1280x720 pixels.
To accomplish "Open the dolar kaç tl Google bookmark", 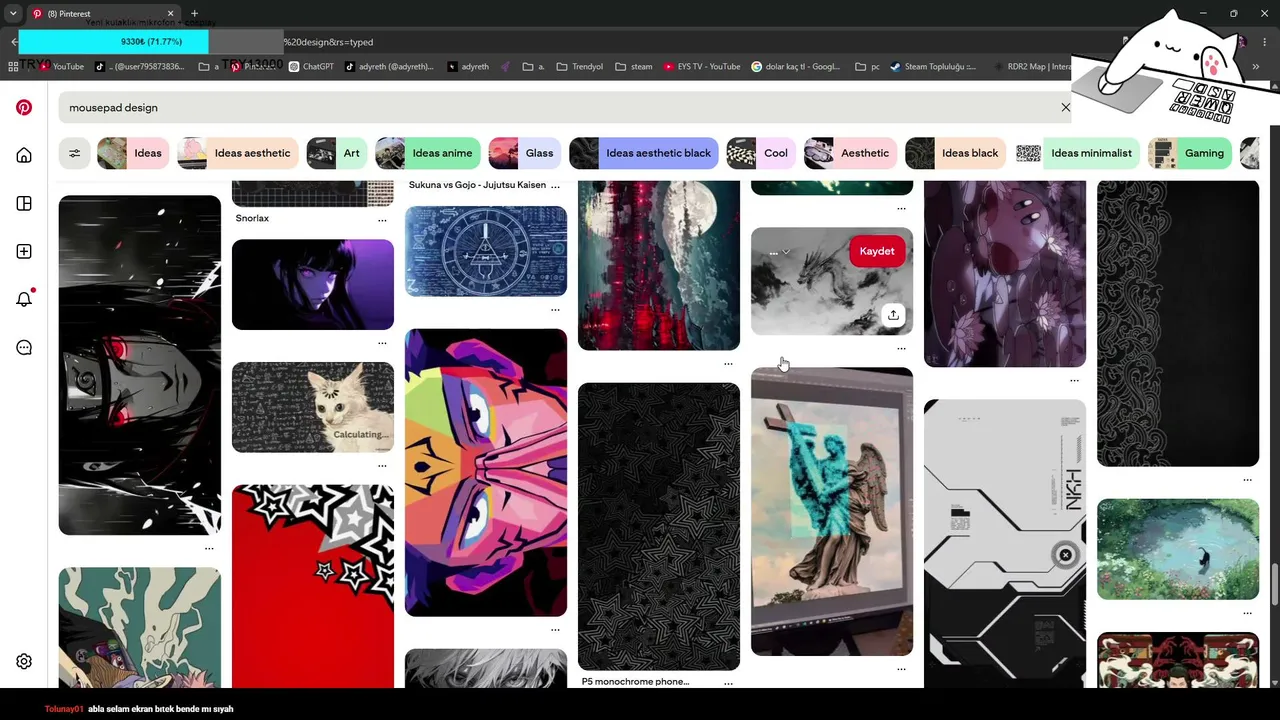I will click(x=796, y=67).
